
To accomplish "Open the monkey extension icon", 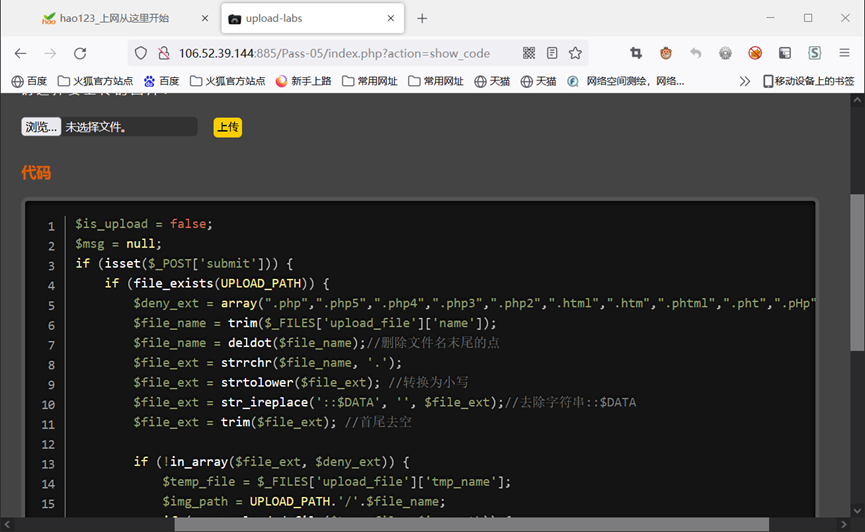I will (666, 53).
